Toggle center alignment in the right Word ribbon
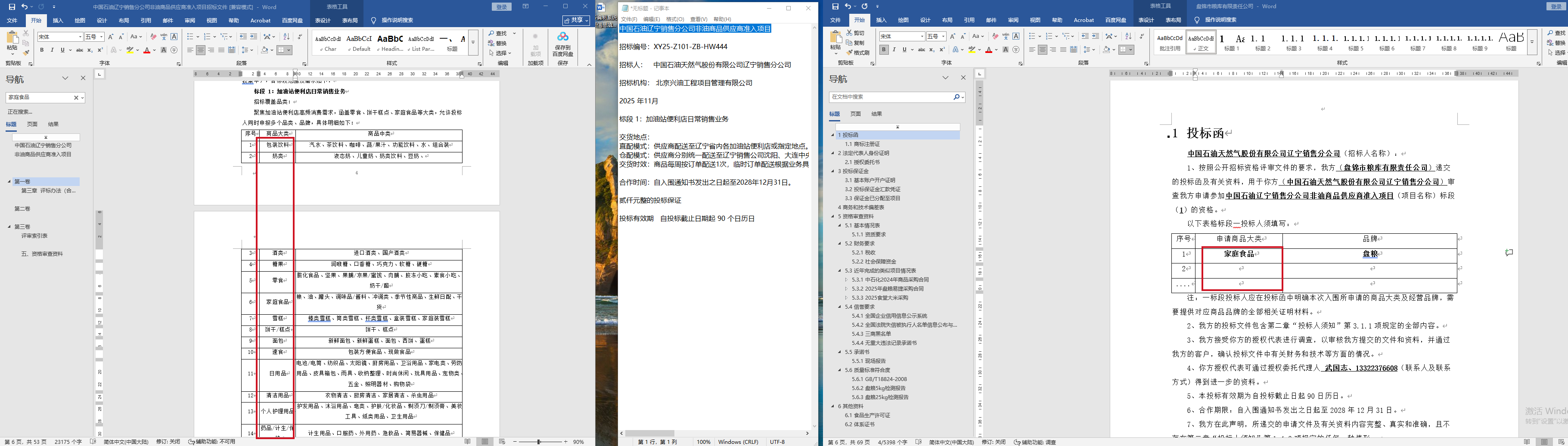The height and width of the screenshot is (446, 1568). click(1043, 50)
